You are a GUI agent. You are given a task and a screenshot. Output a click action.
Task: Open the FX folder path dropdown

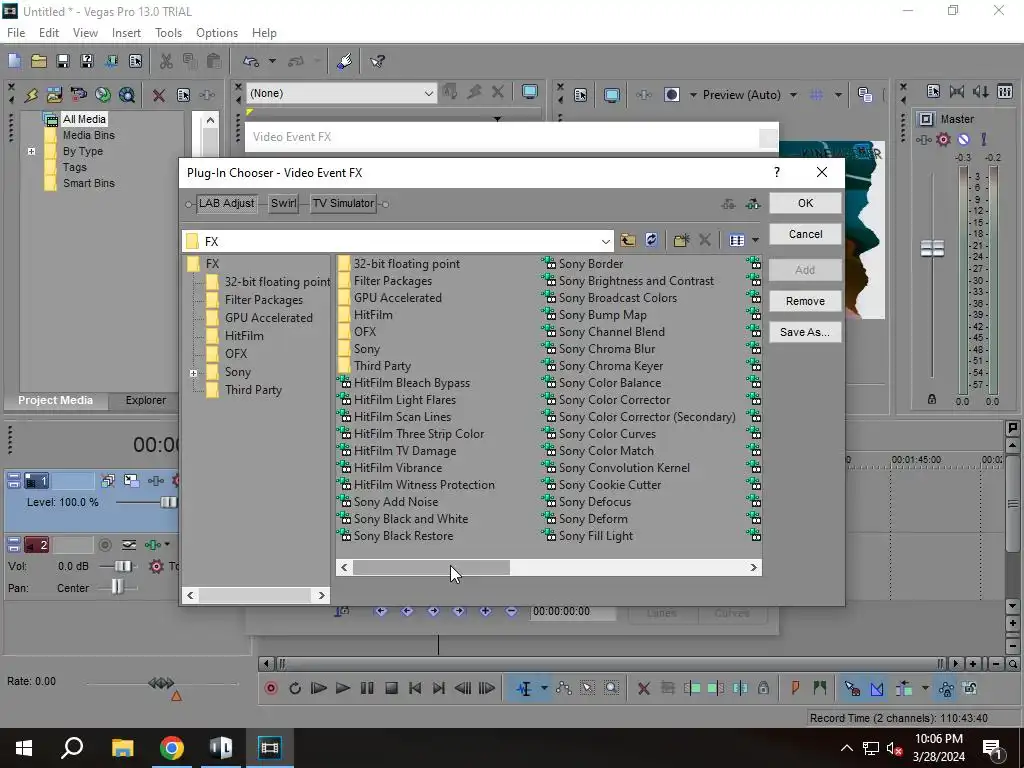[605, 241]
